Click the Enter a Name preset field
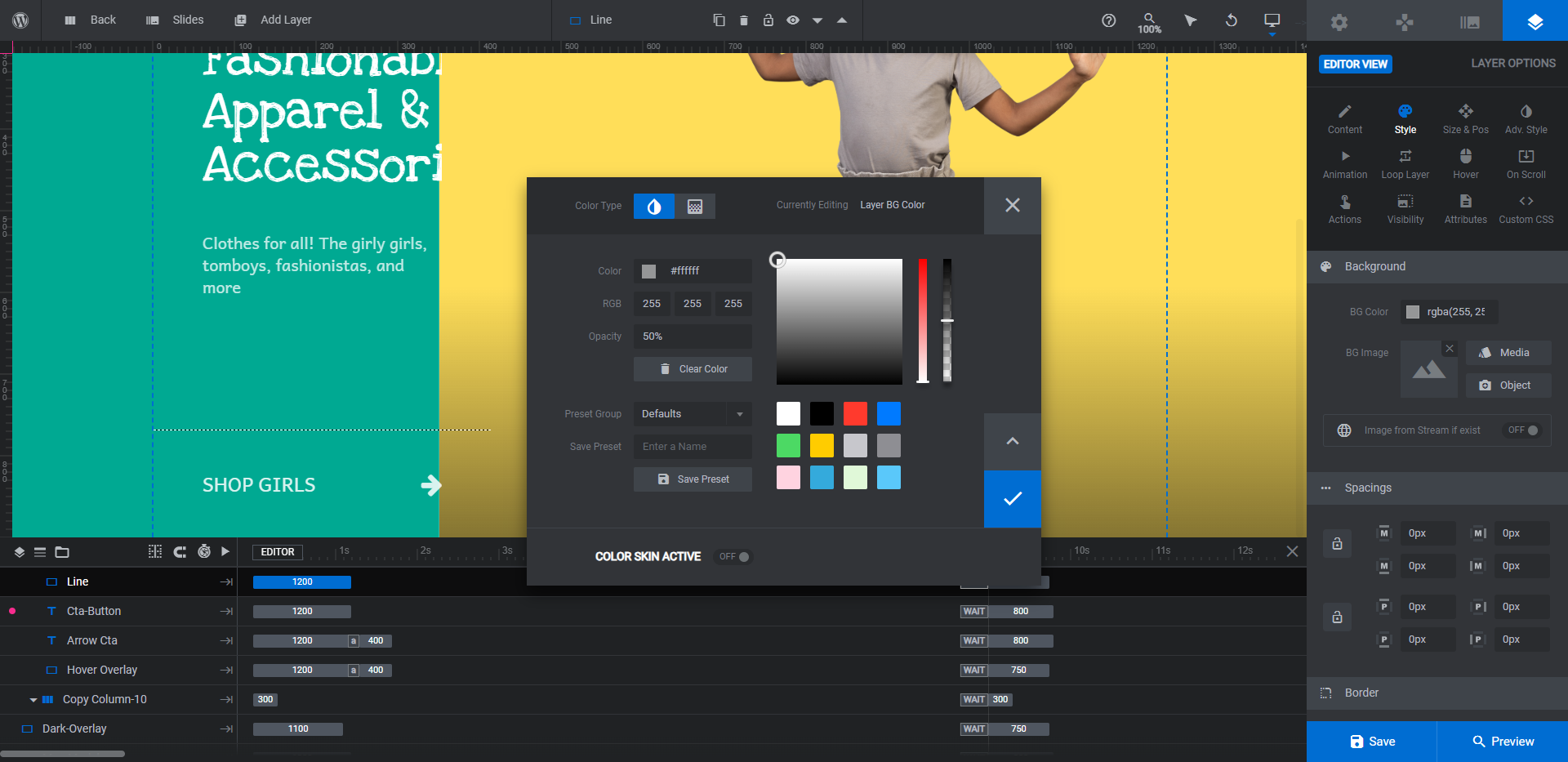 pos(693,447)
